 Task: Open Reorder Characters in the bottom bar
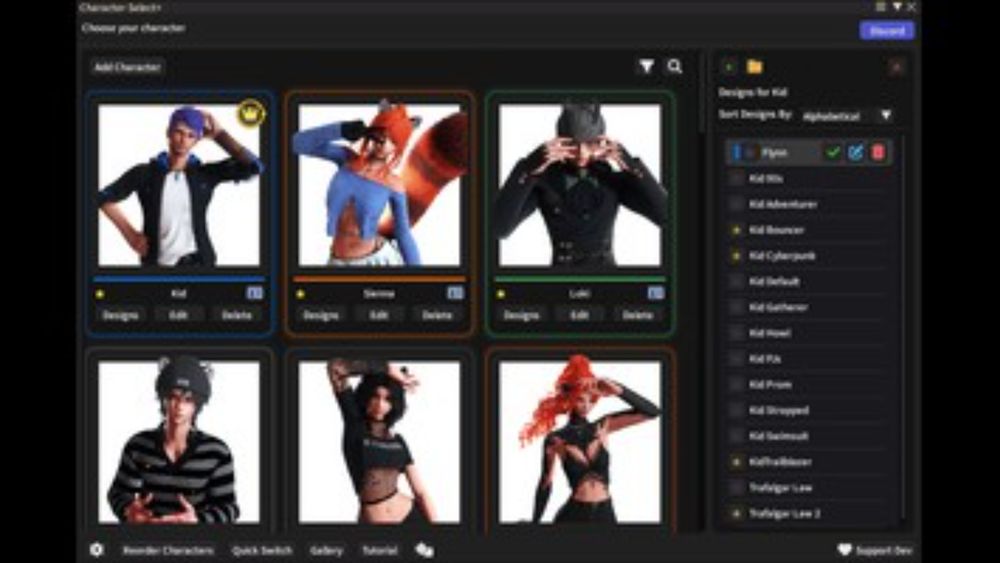point(168,550)
